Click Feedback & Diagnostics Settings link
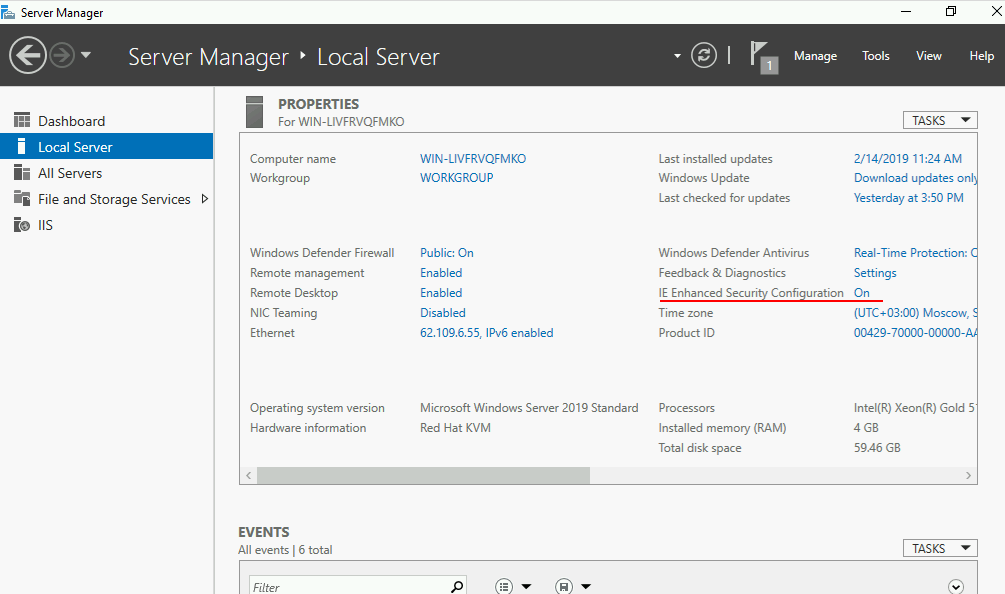Image resolution: width=1005 pixels, height=594 pixels. [875, 273]
